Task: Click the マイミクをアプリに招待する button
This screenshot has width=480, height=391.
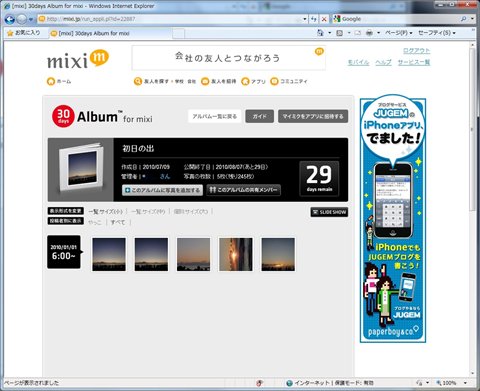Action: pyautogui.click(x=313, y=116)
